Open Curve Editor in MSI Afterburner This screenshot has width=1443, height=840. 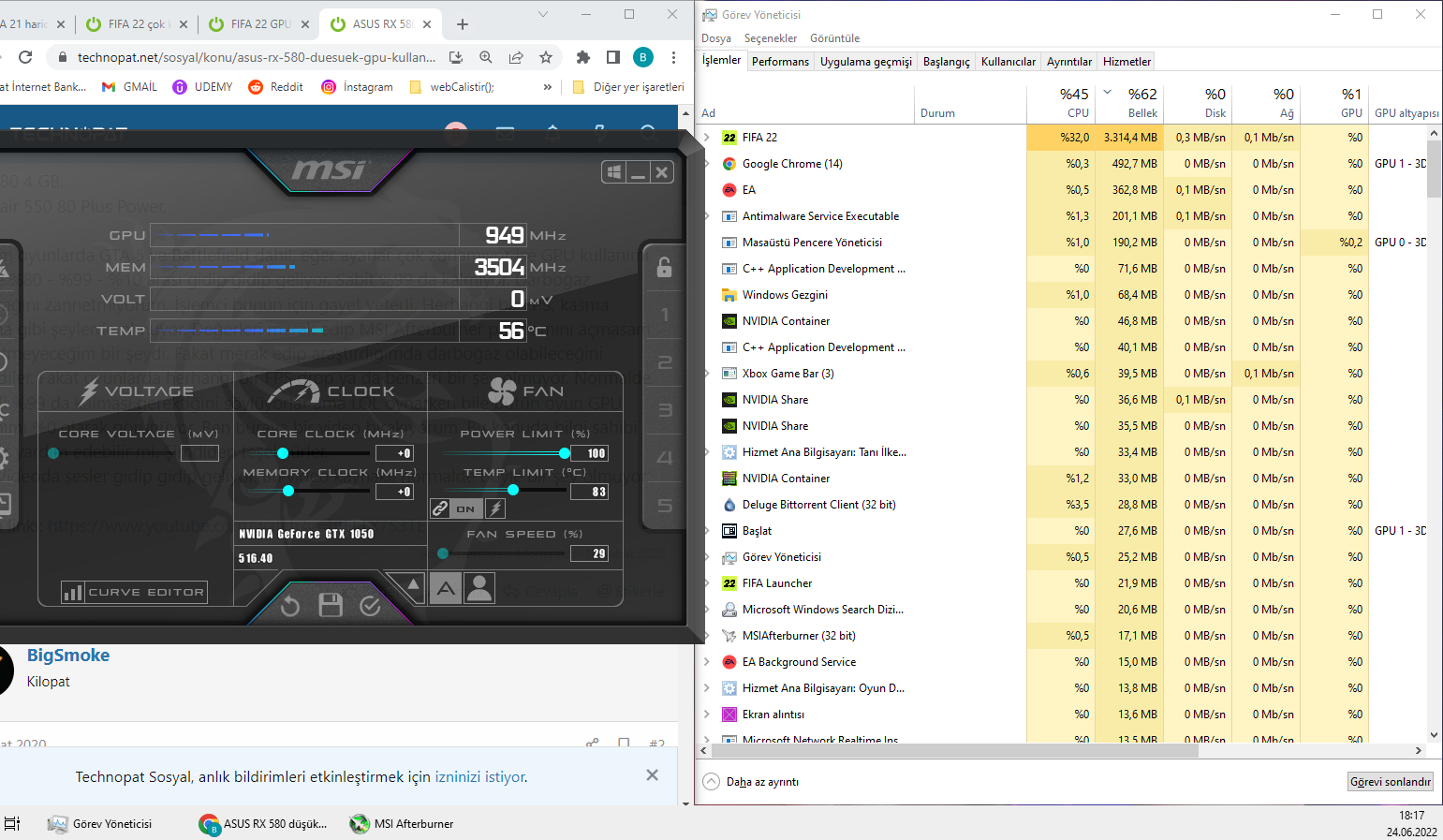[x=135, y=592]
